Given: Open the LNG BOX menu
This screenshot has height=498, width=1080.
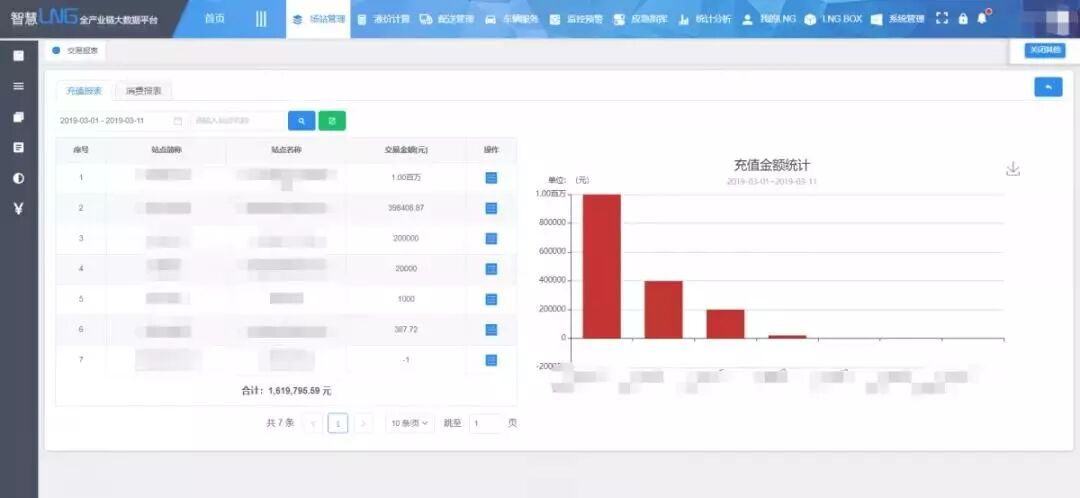Looking at the screenshot, I should (833, 19).
